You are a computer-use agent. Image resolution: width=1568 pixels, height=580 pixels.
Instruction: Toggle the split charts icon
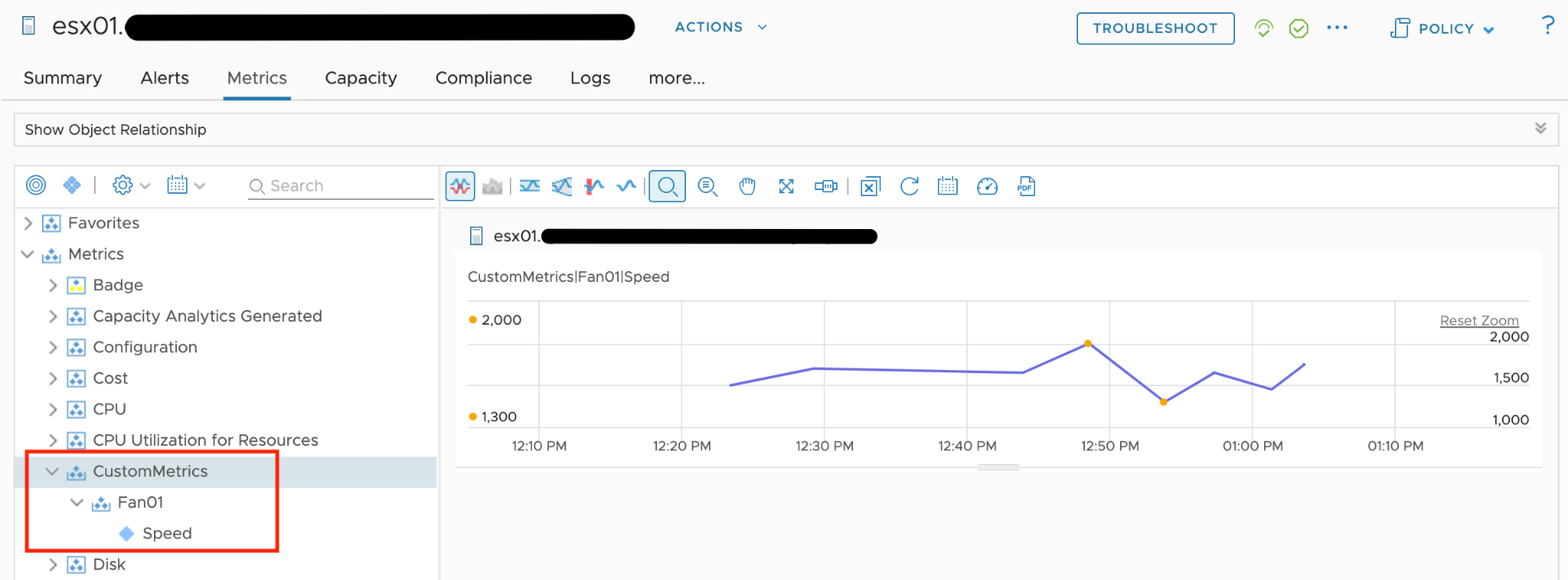point(460,186)
